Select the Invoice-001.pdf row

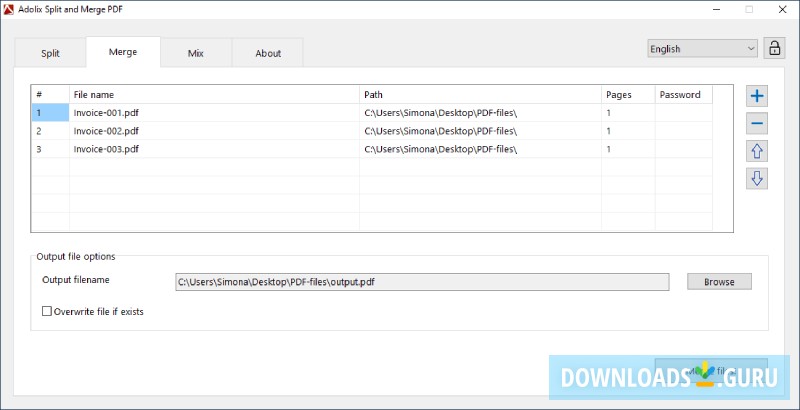[x=372, y=113]
